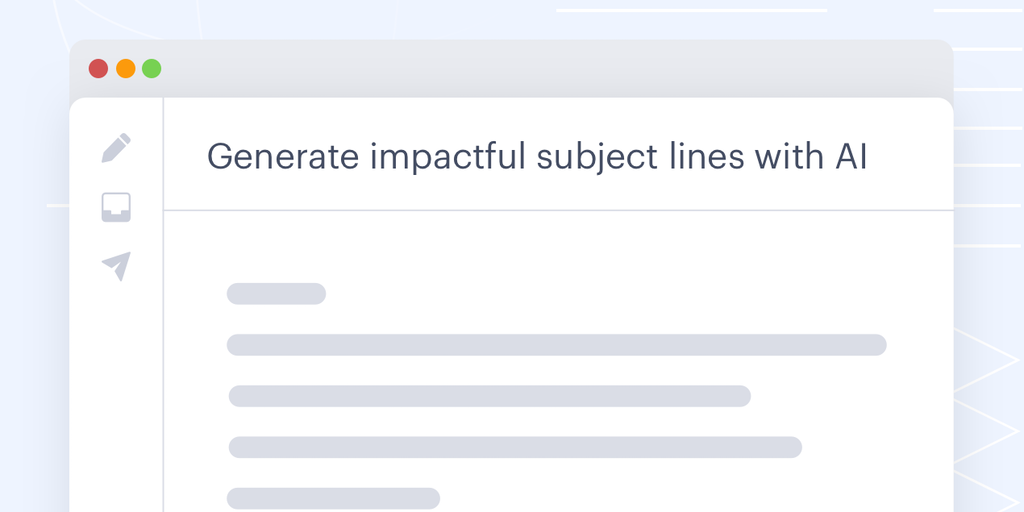Click the paper plane send icon
Image resolution: width=1024 pixels, height=512 pixels.
pos(117,265)
